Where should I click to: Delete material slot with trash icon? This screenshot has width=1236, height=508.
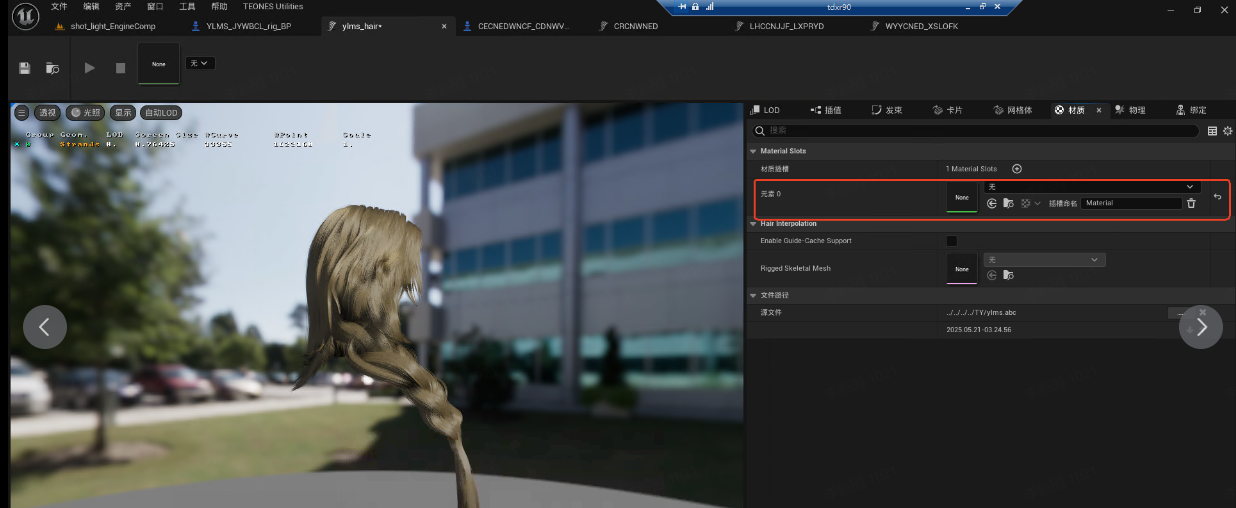click(x=1191, y=203)
